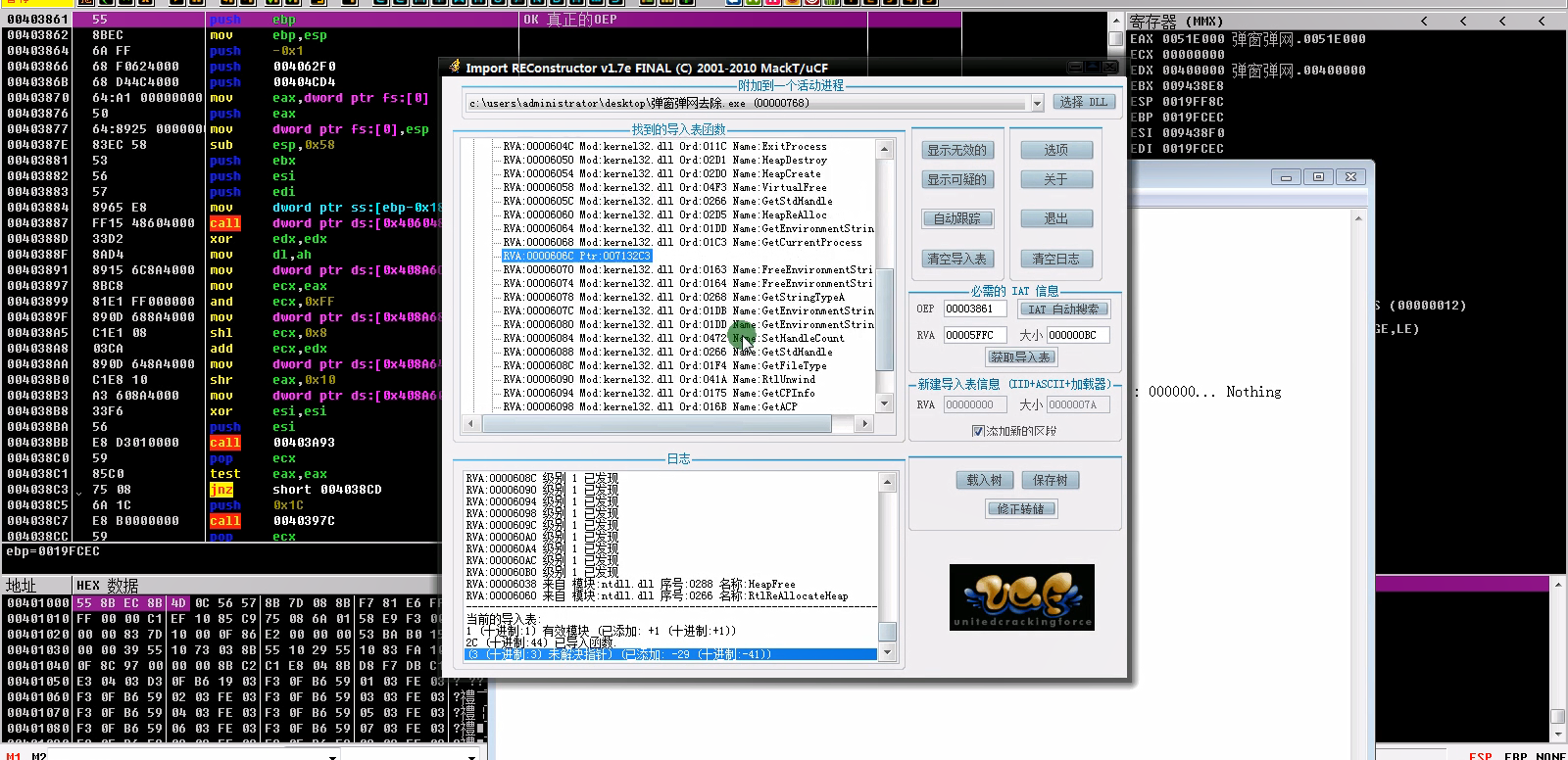
Task: Click import list scroll-left arrow
Action: (x=470, y=424)
